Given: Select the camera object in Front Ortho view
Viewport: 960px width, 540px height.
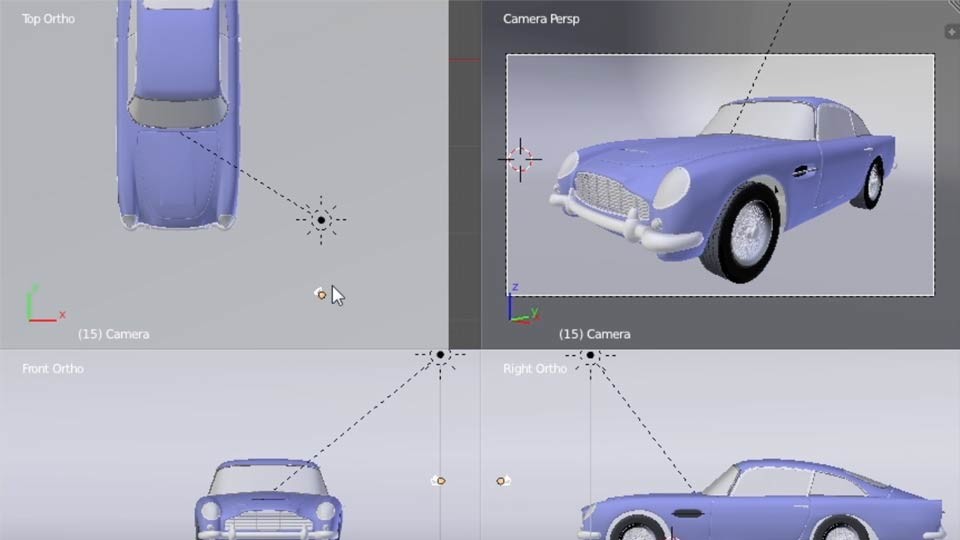Looking at the screenshot, I should 438,481.
